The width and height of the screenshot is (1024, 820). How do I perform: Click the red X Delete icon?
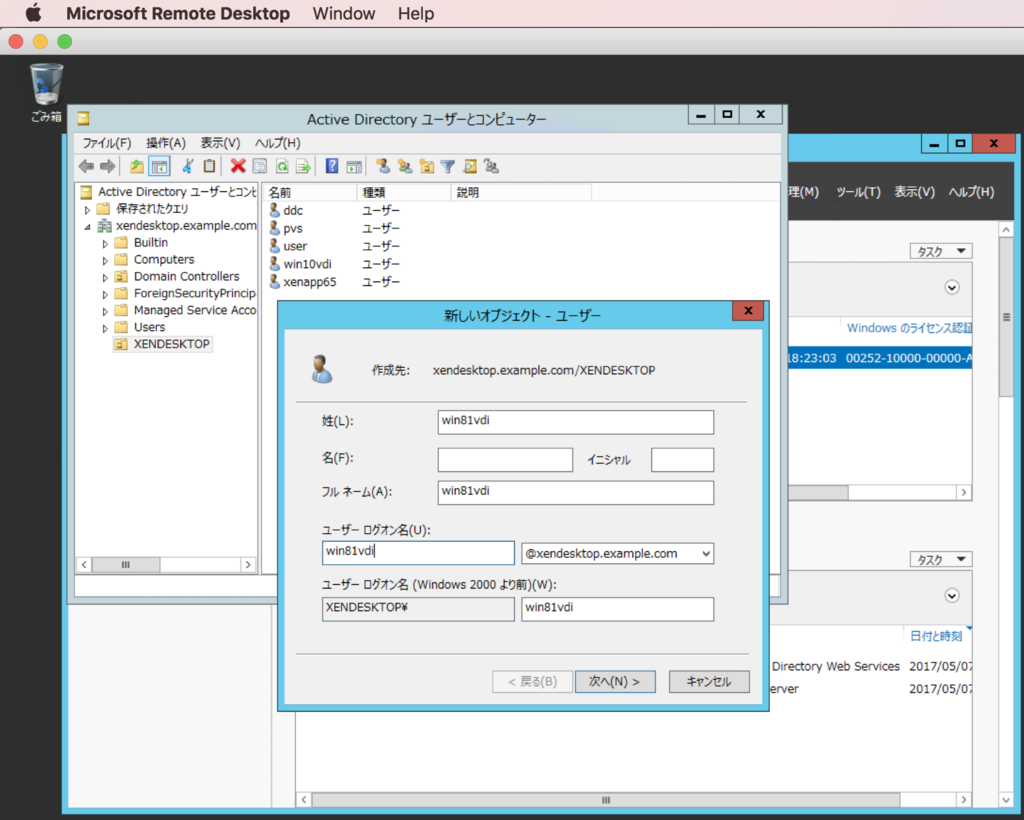[238, 166]
